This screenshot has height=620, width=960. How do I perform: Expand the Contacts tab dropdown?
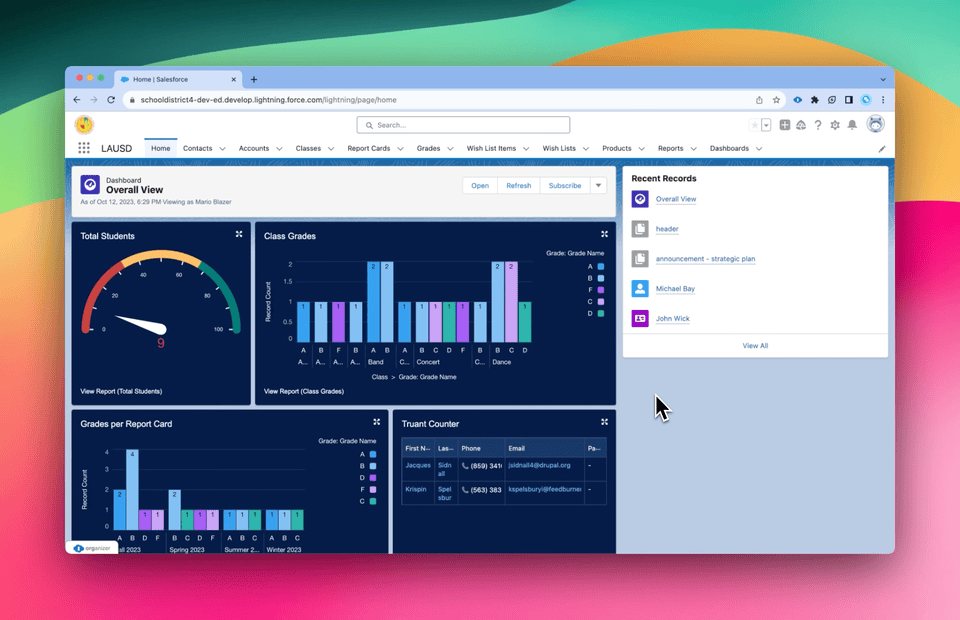(222, 149)
